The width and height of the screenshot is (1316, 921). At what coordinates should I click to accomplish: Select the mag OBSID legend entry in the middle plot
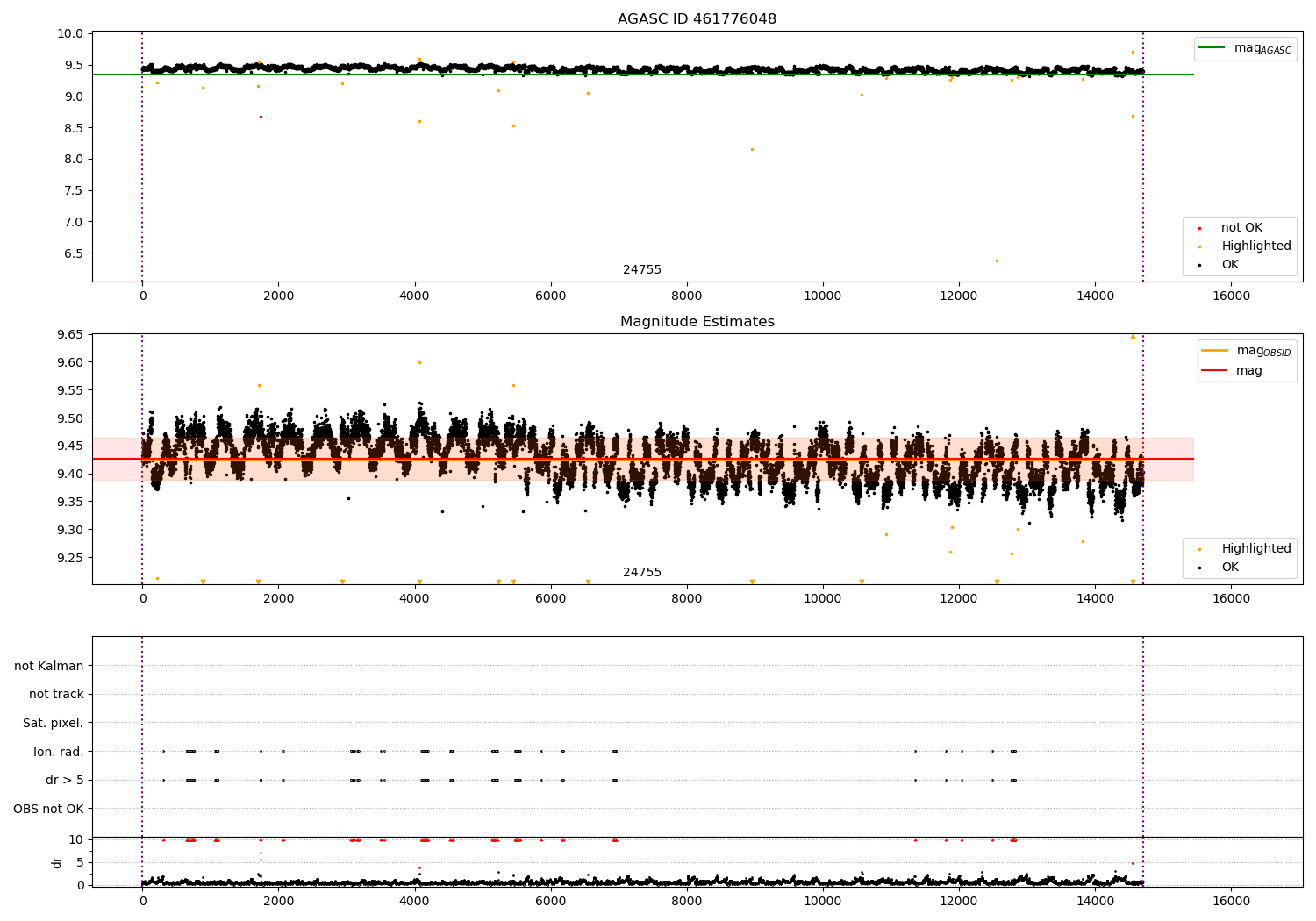tap(1247, 351)
